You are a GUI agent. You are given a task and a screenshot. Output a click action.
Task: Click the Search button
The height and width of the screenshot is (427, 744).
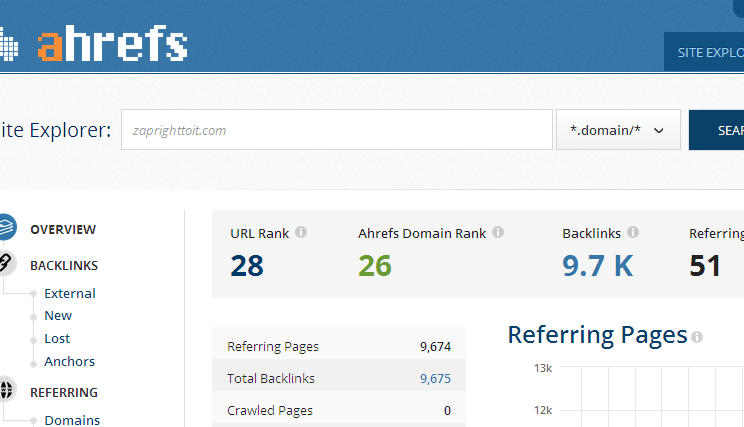[716, 130]
